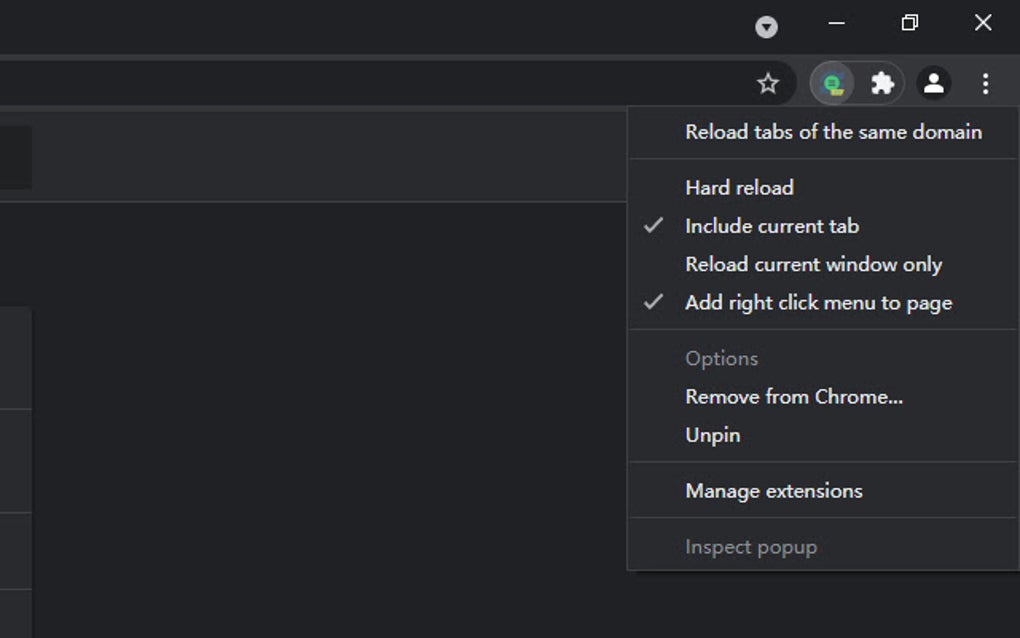Select the Extensions jigsaw icon in toolbar
Viewport: 1020px width, 638px height.
883,84
